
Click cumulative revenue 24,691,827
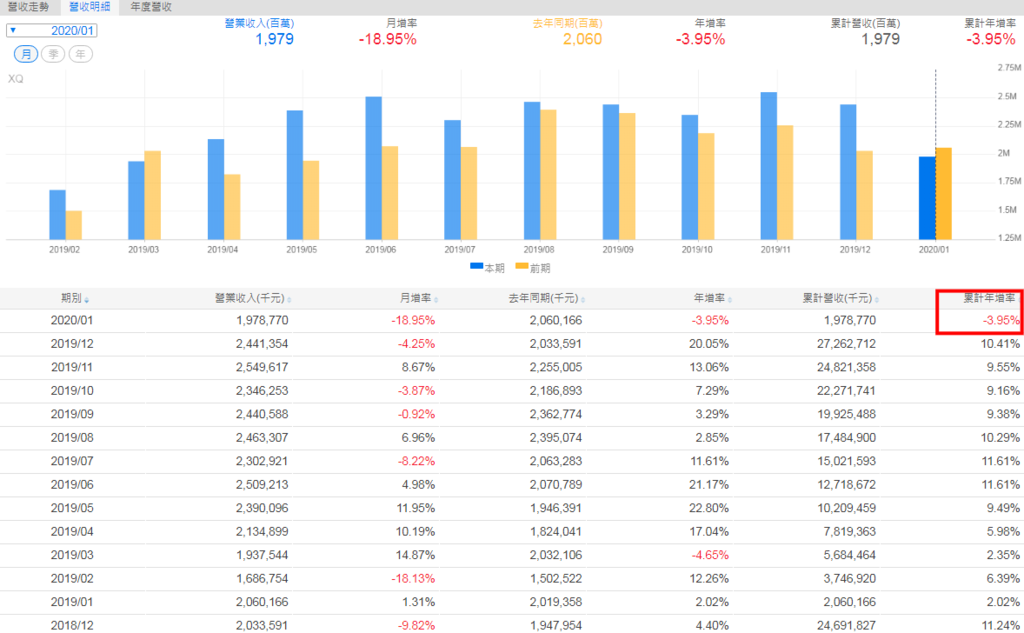[846, 626]
